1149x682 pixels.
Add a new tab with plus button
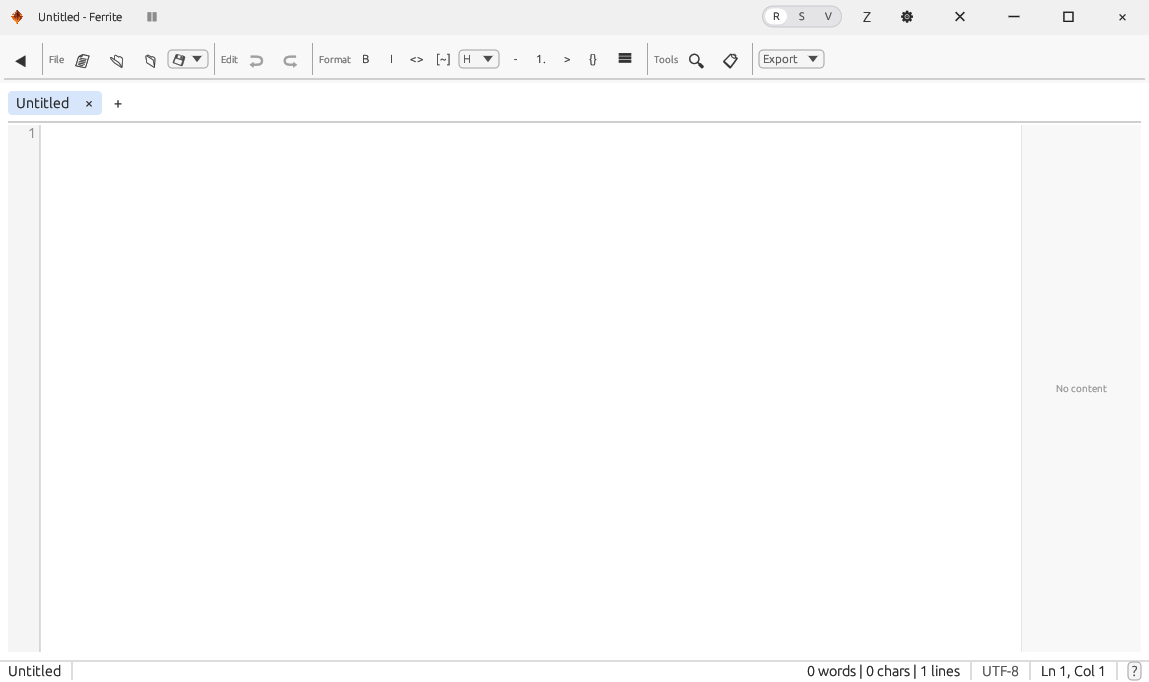[x=118, y=104]
